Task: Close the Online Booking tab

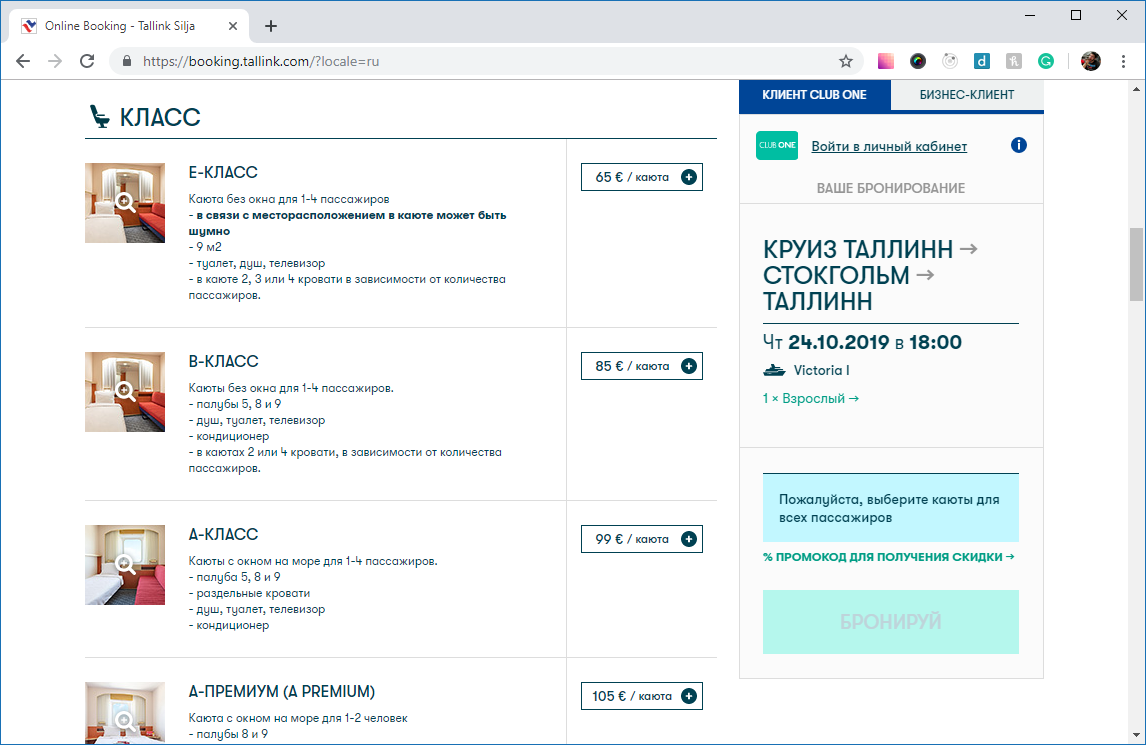Action: [x=232, y=26]
